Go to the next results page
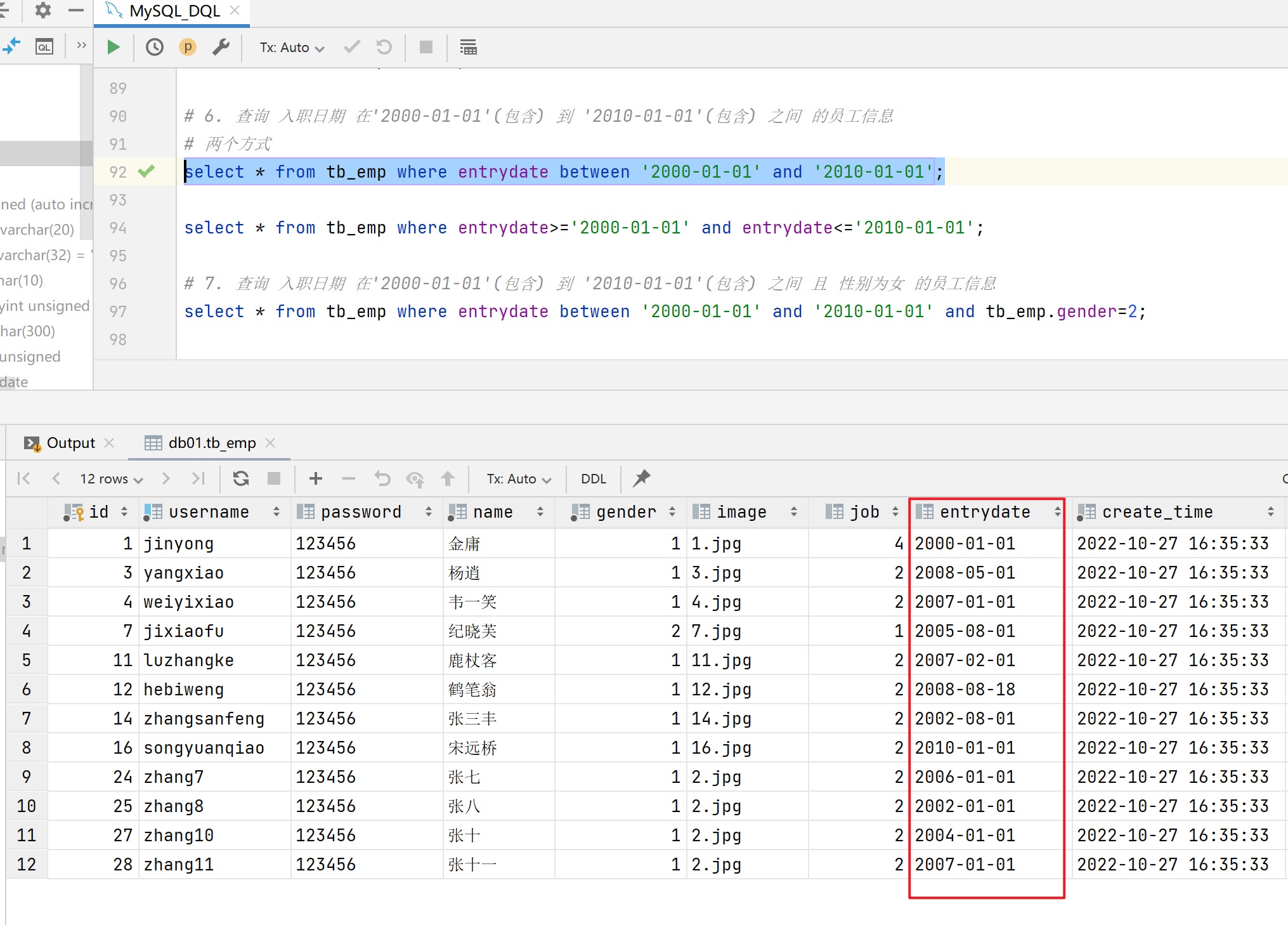This screenshot has width=1288, height=925. point(166,478)
